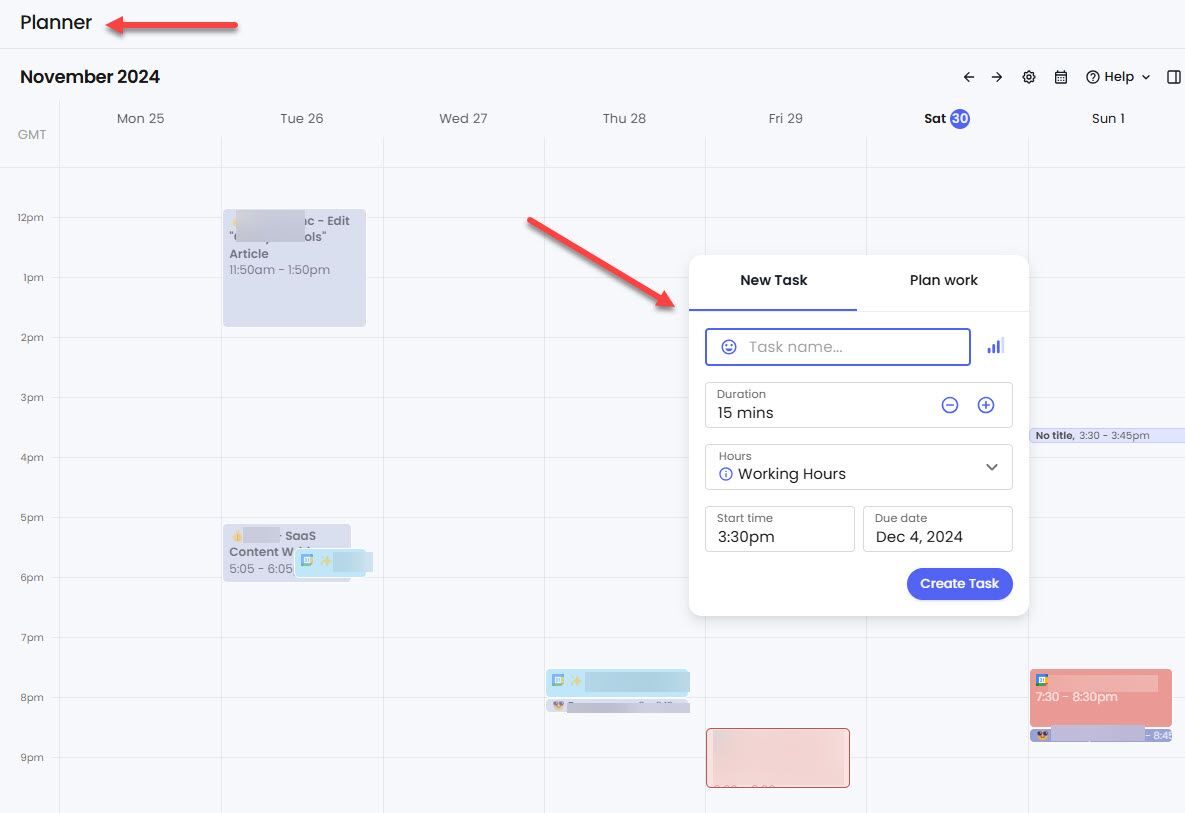The width and height of the screenshot is (1185, 813).
Task: Toggle the right side panel icon
Action: (x=1173, y=76)
